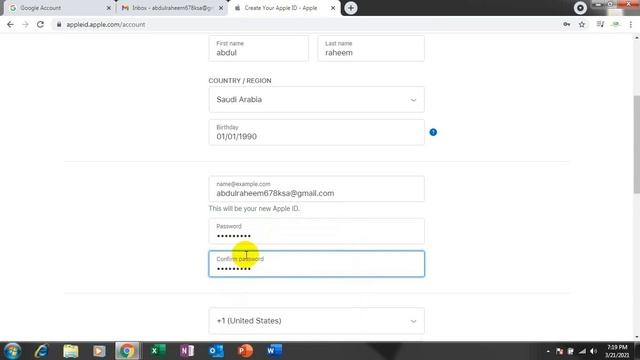Launch Excel from the taskbar
This screenshot has width=640, height=360.
point(158,351)
